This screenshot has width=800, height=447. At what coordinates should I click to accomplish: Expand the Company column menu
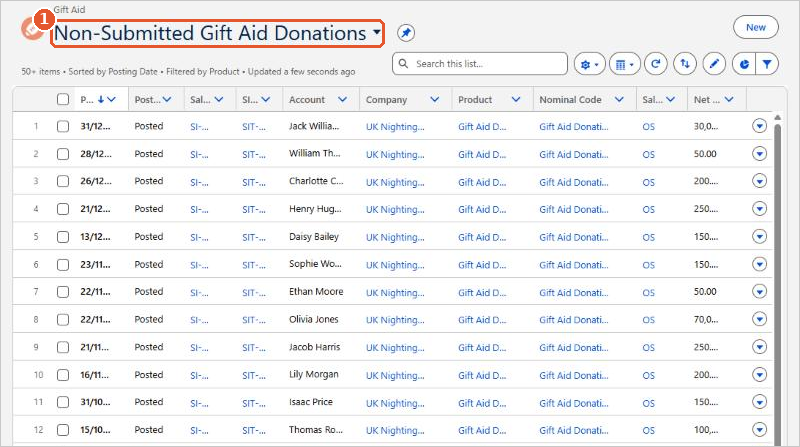(435, 100)
